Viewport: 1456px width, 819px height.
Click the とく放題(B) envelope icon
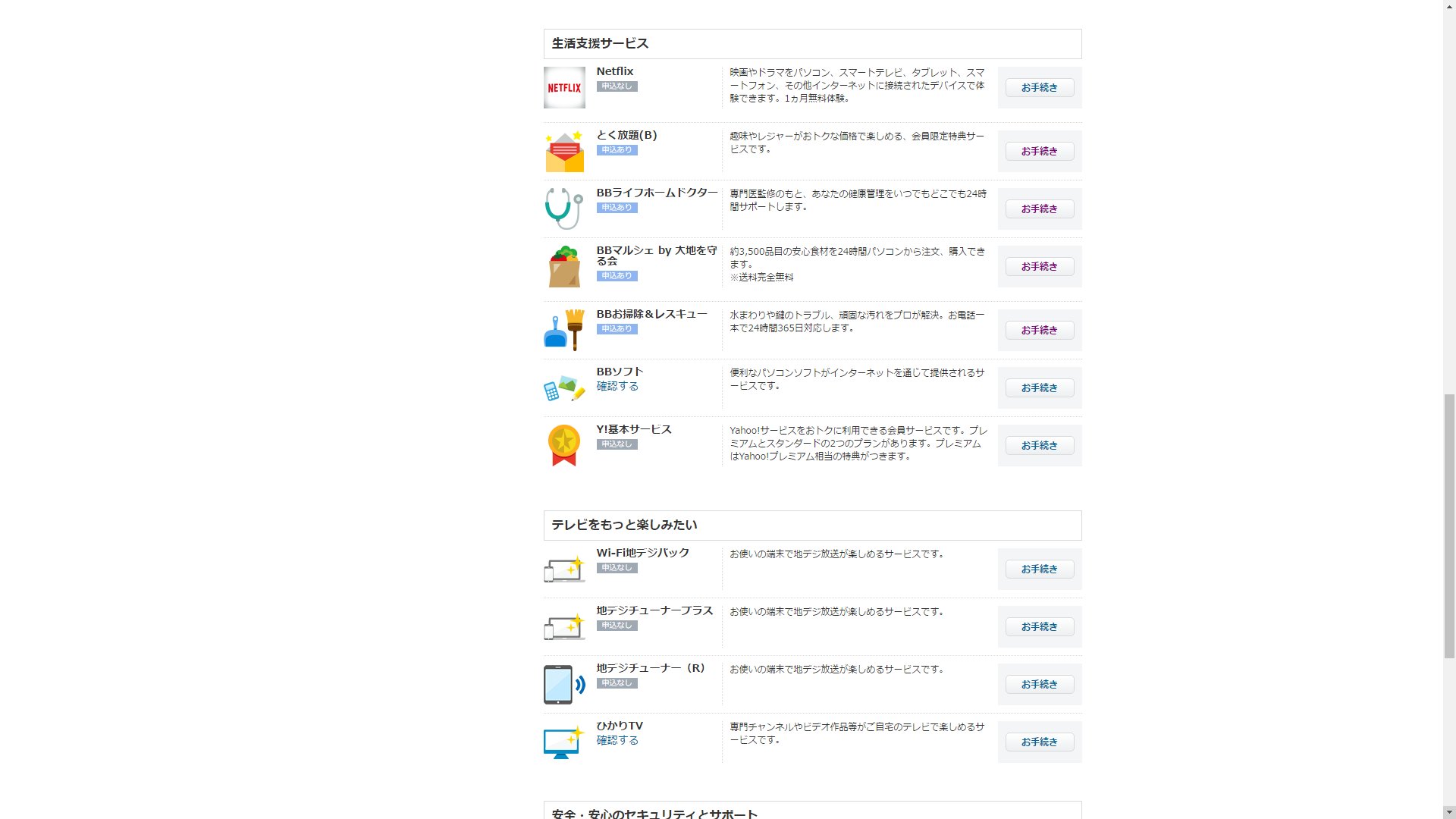564,151
